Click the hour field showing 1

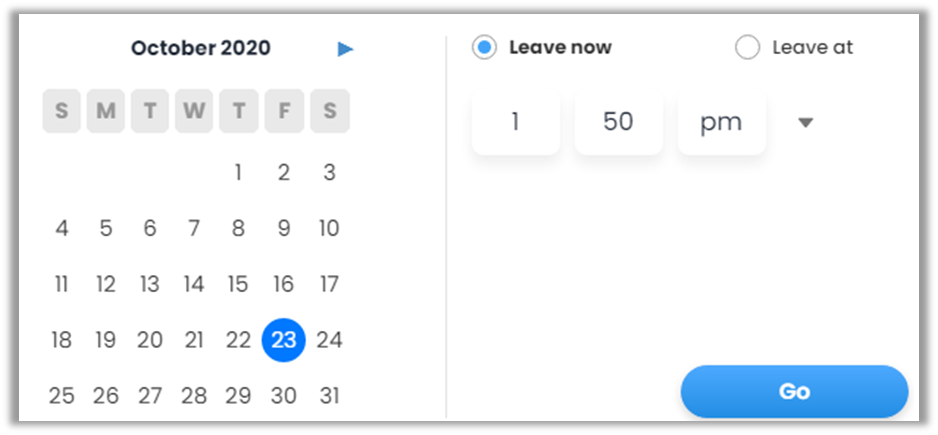coord(516,122)
